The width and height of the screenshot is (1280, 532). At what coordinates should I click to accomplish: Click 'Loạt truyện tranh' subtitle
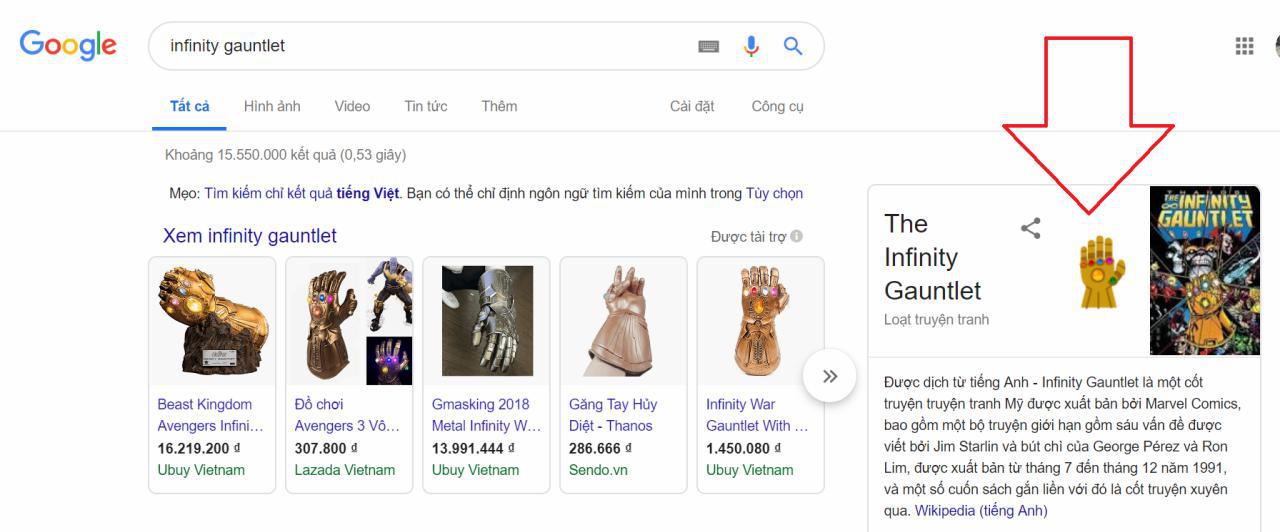[x=936, y=320]
